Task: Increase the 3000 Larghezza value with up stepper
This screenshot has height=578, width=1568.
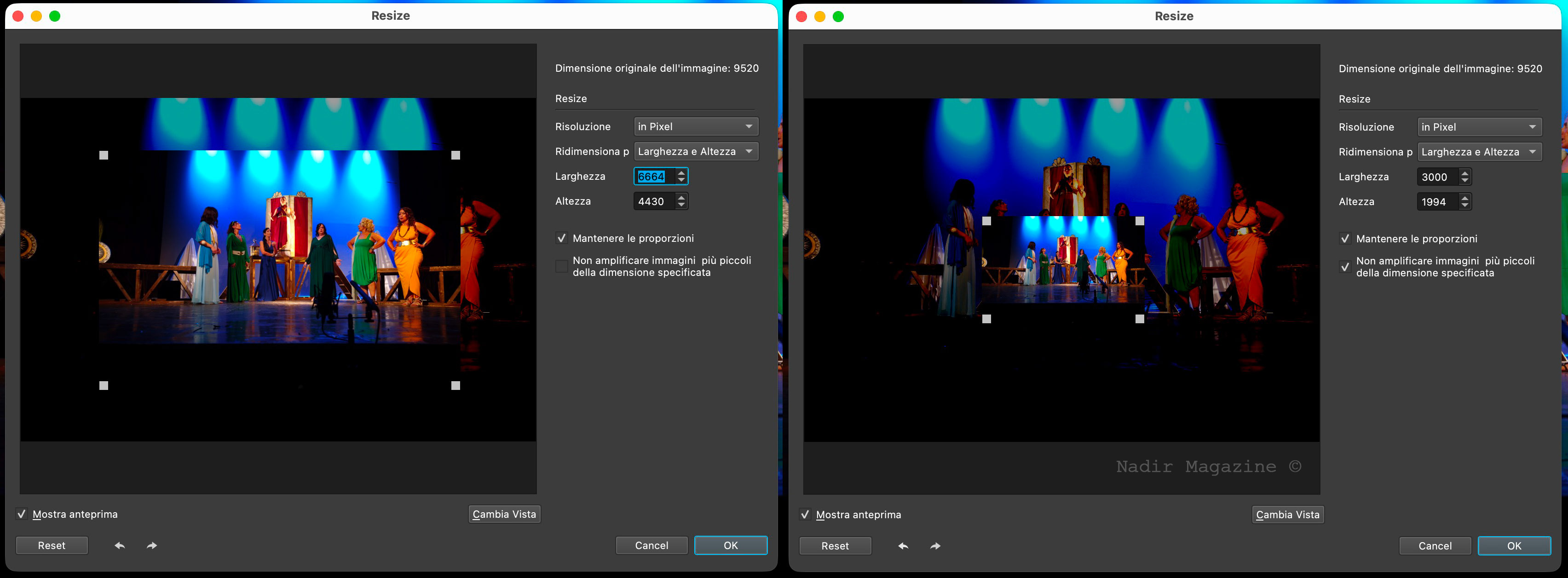Action: coord(1465,173)
